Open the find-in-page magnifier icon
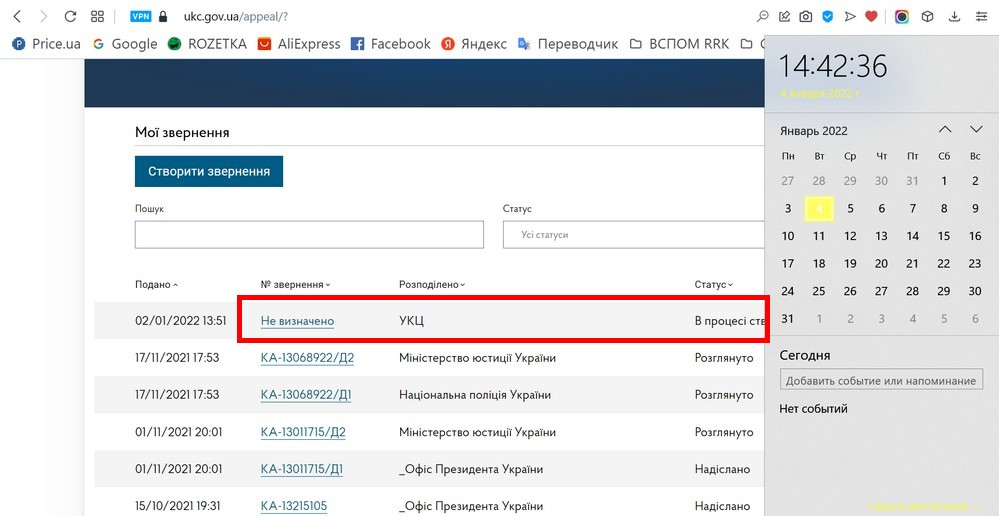This screenshot has width=999, height=516. pyautogui.click(x=763, y=17)
